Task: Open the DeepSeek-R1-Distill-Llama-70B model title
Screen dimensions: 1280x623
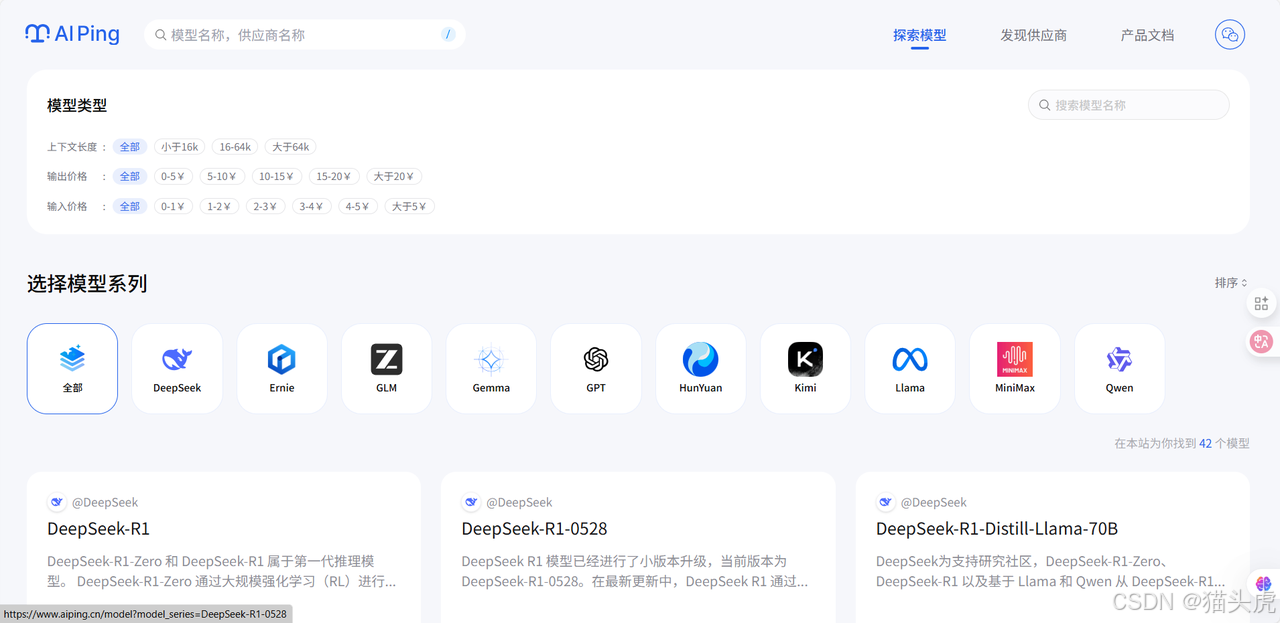Action: [997, 529]
